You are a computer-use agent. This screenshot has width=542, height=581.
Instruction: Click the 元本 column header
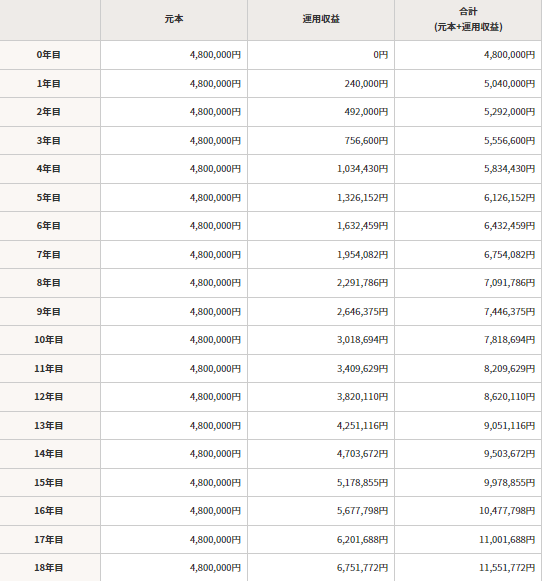(174, 20)
